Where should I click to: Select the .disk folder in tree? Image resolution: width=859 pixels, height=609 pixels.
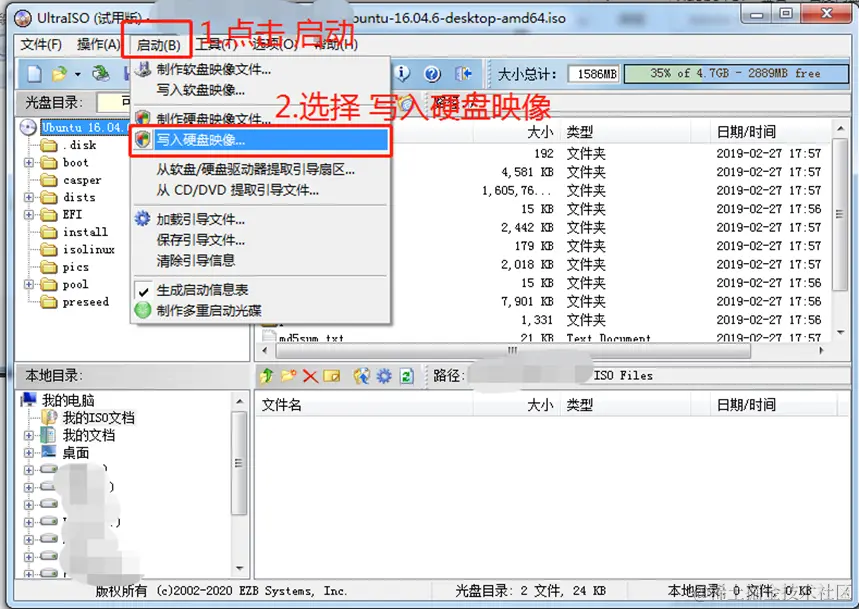[79, 145]
